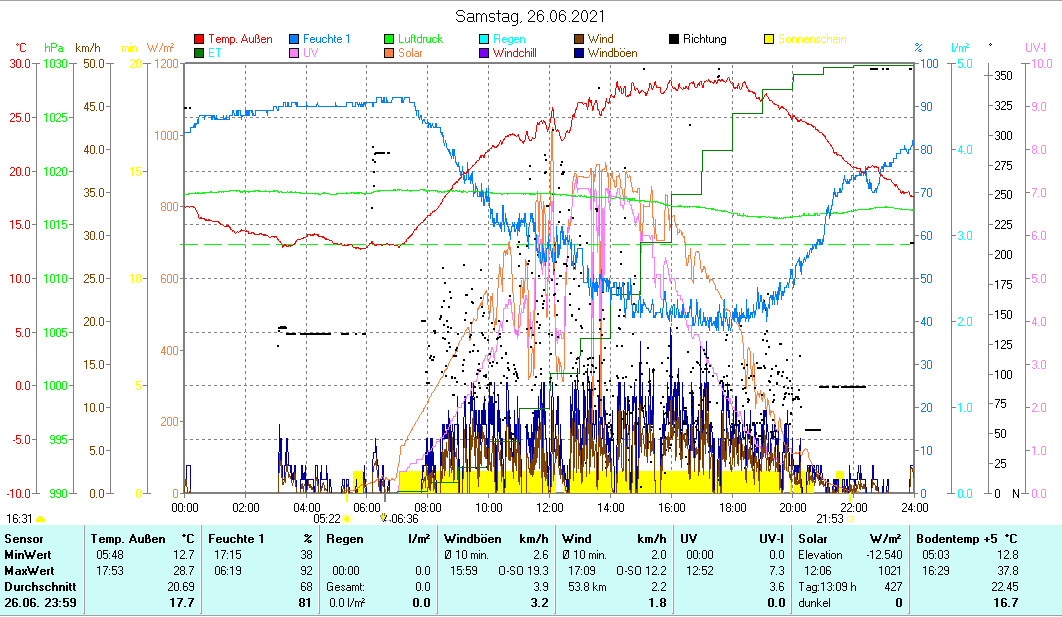The height and width of the screenshot is (617, 1062).
Task: Click the brown Wind legend swatch
Action: 579,40
